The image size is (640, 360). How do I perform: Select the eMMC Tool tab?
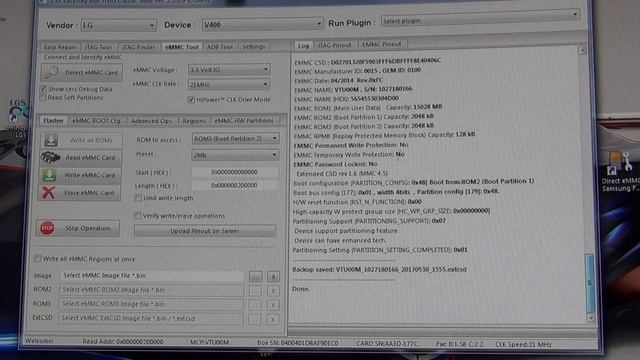182,47
